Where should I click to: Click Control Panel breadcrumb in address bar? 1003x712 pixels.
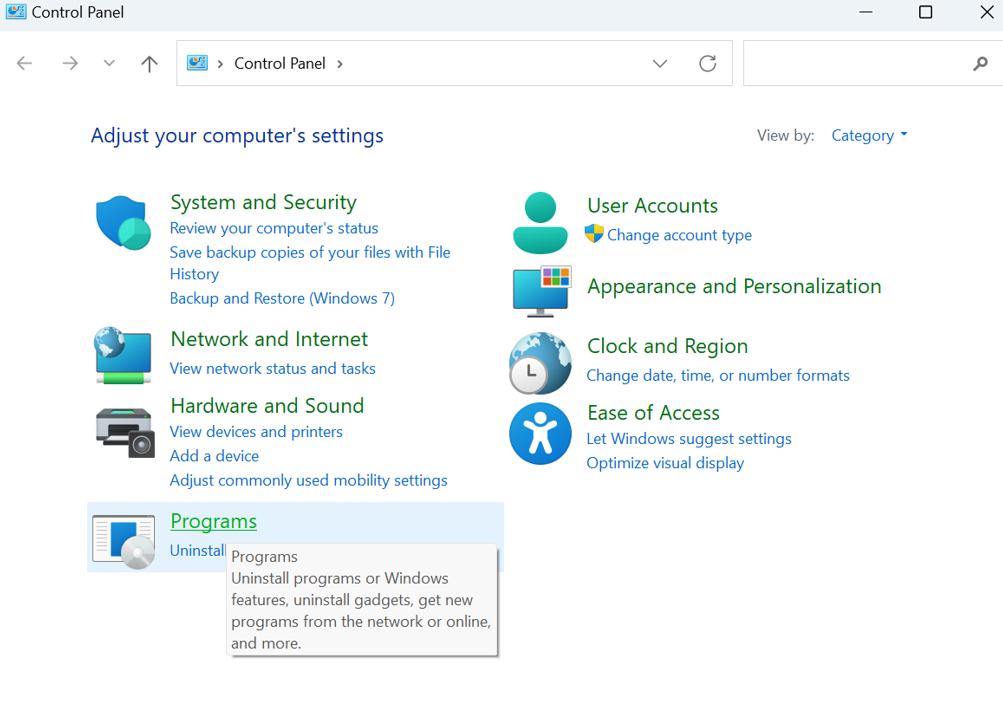(280, 63)
